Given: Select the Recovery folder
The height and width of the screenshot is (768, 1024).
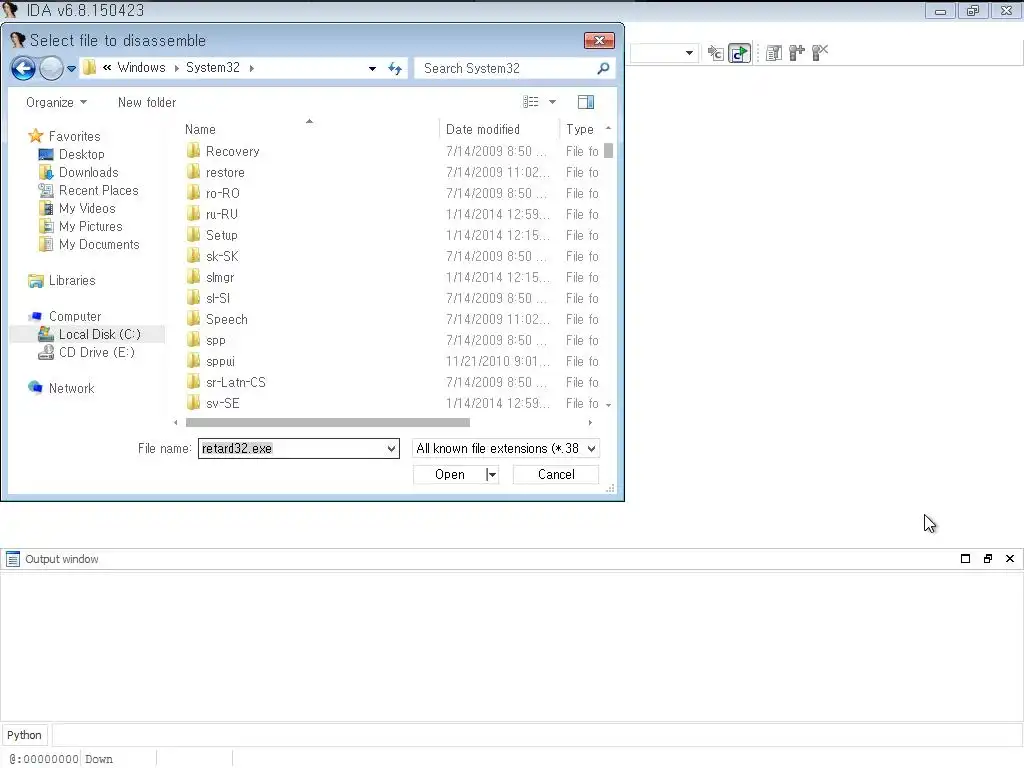Looking at the screenshot, I should coord(232,152).
